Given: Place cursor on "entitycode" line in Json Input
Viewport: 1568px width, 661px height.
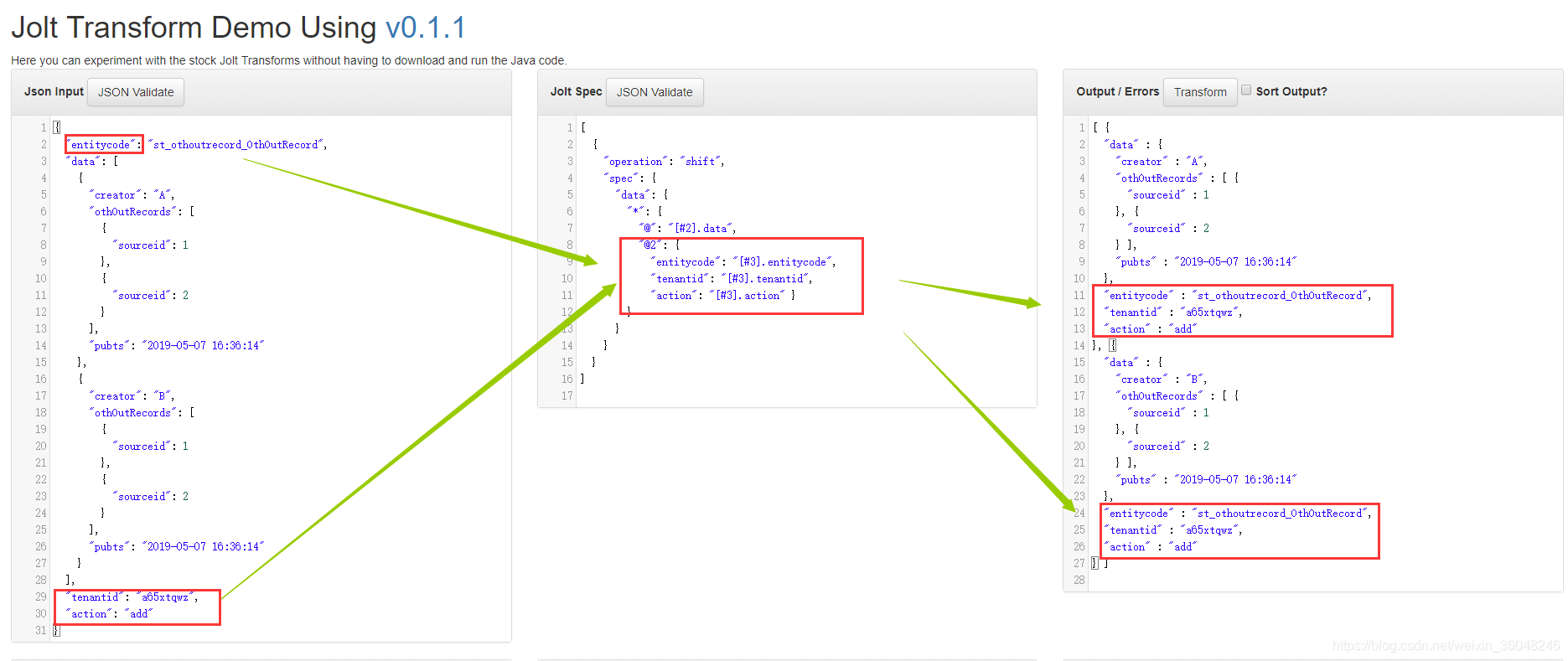Looking at the screenshot, I should coord(196,145).
